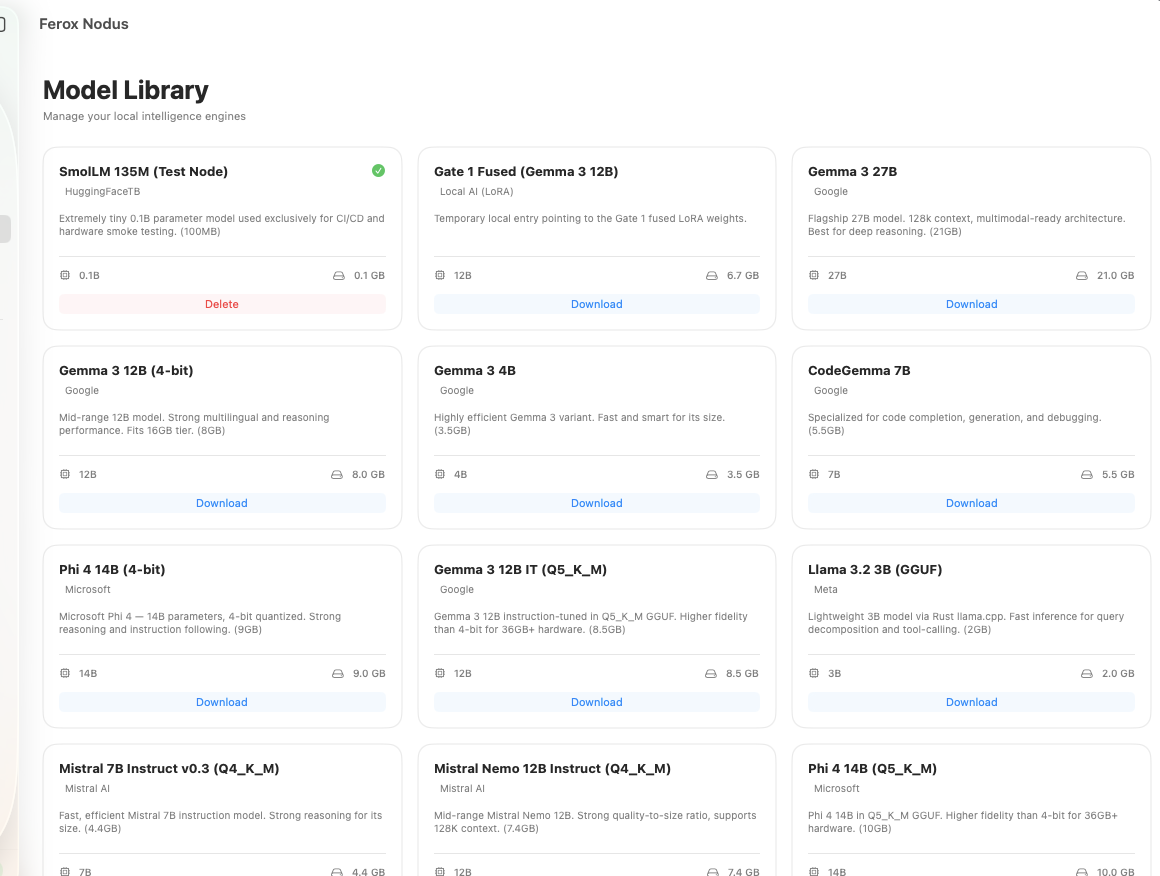This screenshot has height=876, width=1160.
Task: Download Gemma 3 12B IT (Q5_K_M)
Action: (596, 702)
